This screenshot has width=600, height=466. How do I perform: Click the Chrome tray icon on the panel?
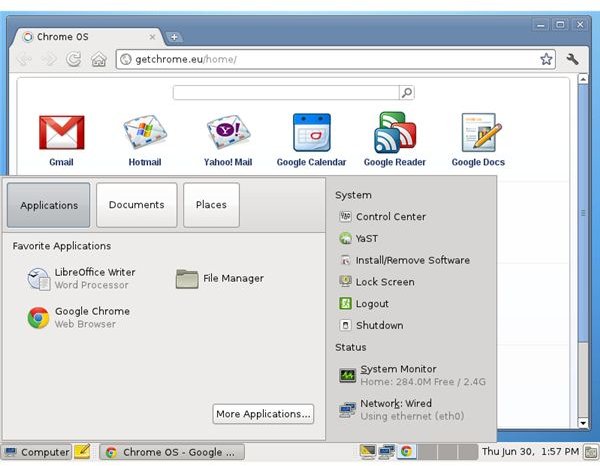406,452
